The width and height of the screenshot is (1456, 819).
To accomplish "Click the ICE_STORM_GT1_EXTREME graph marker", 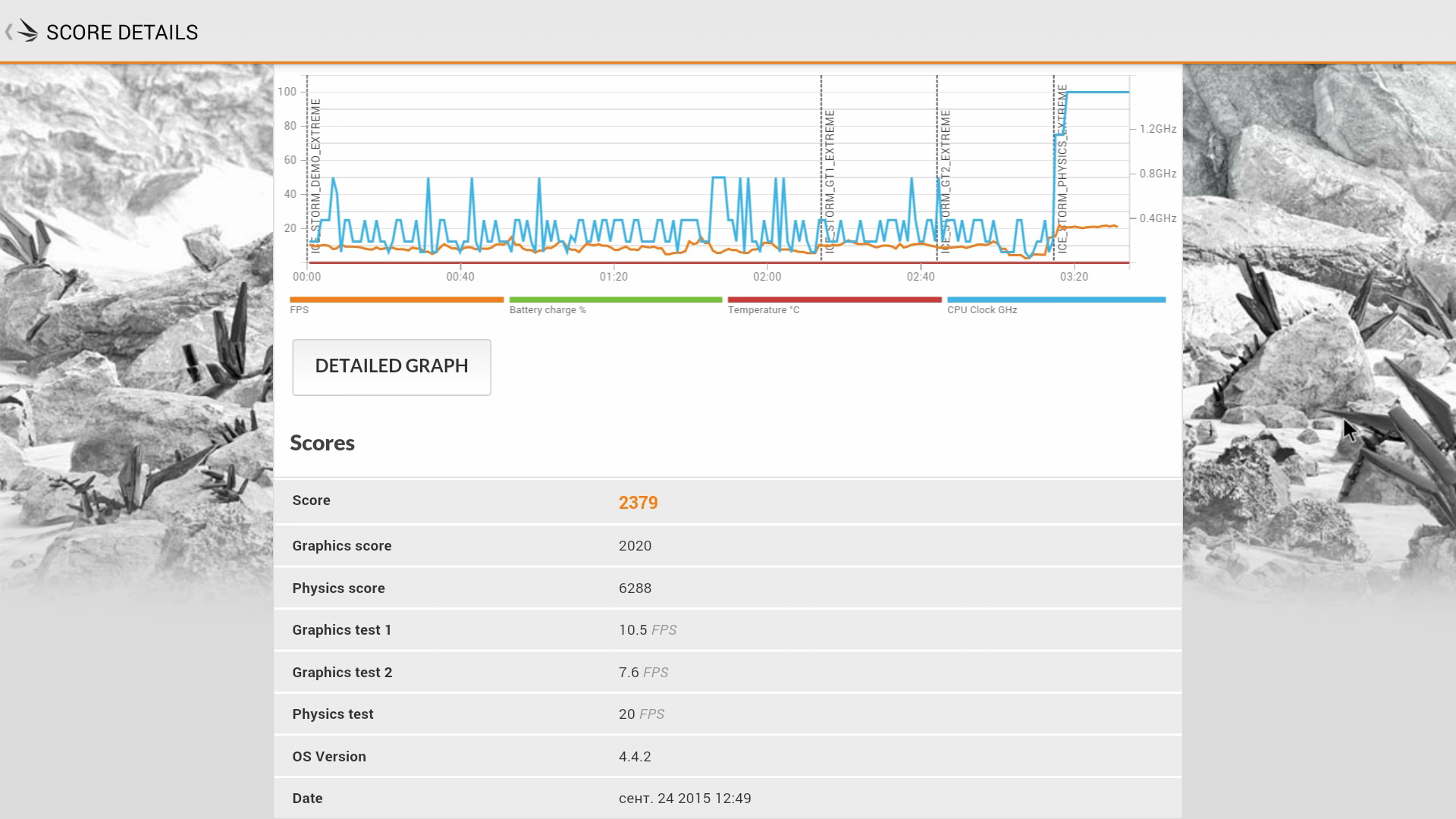I will [830, 180].
